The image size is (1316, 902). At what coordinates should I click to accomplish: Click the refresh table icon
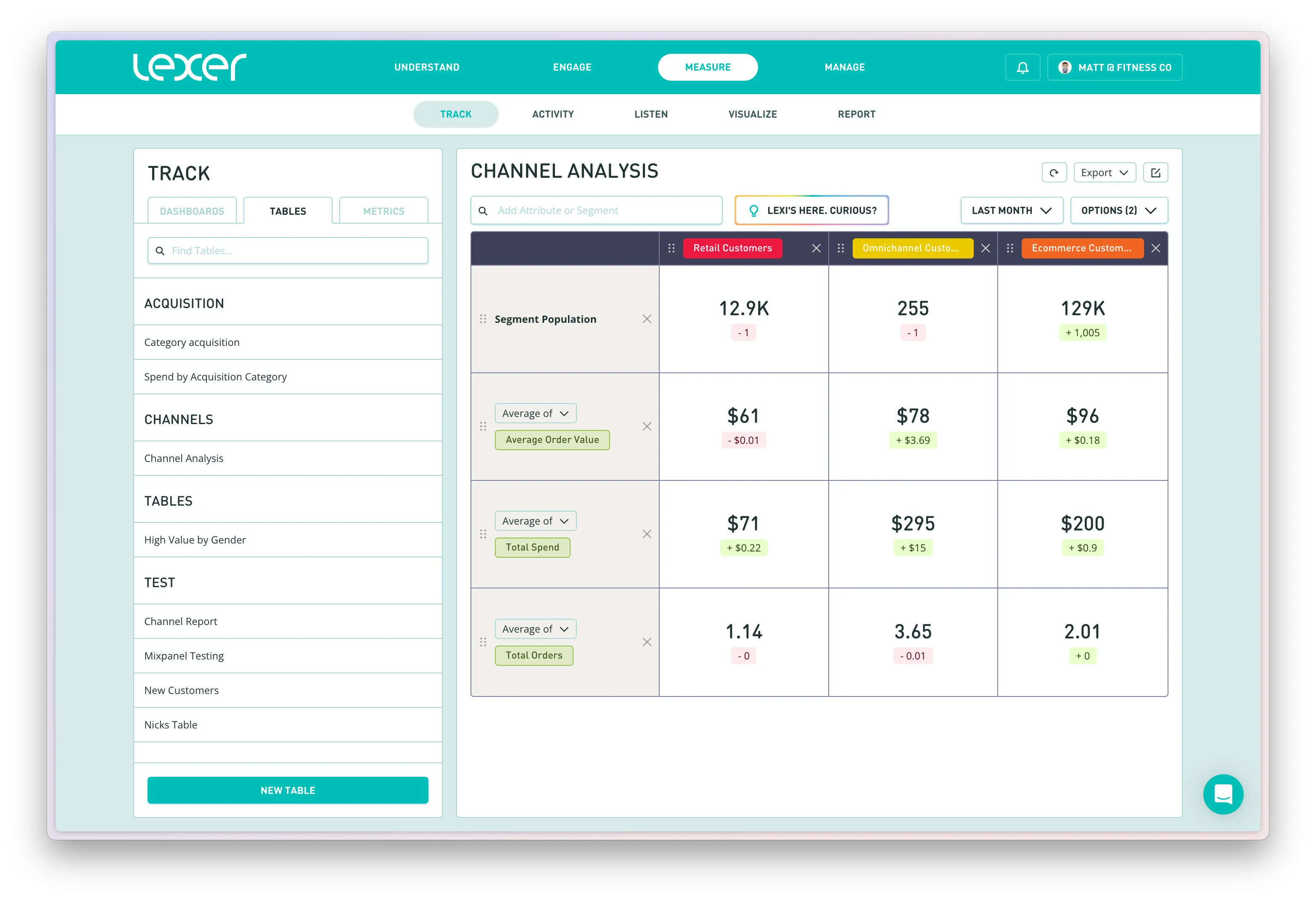[x=1054, y=173]
